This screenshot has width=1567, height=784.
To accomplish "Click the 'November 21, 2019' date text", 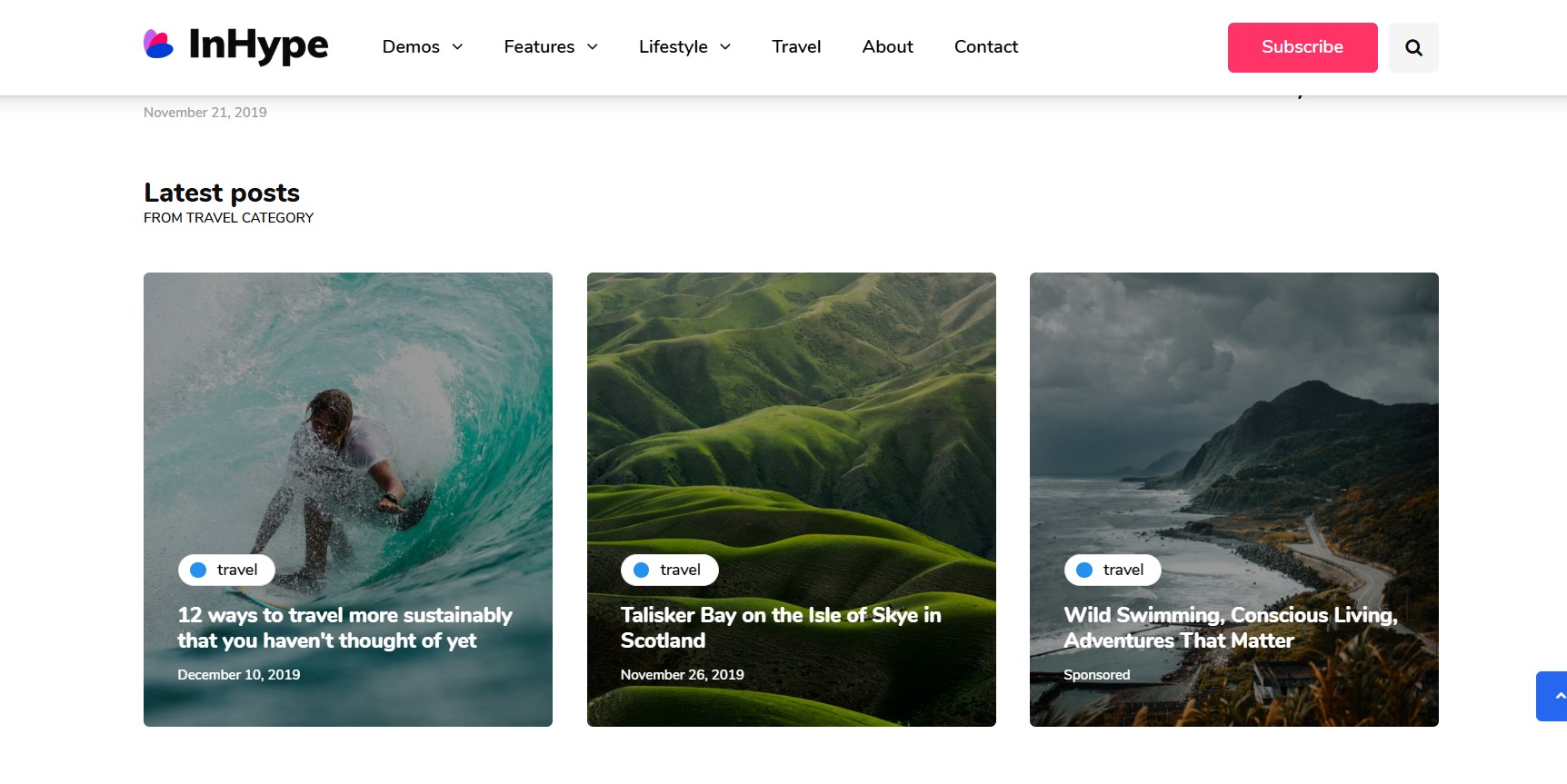I will click(205, 113).
